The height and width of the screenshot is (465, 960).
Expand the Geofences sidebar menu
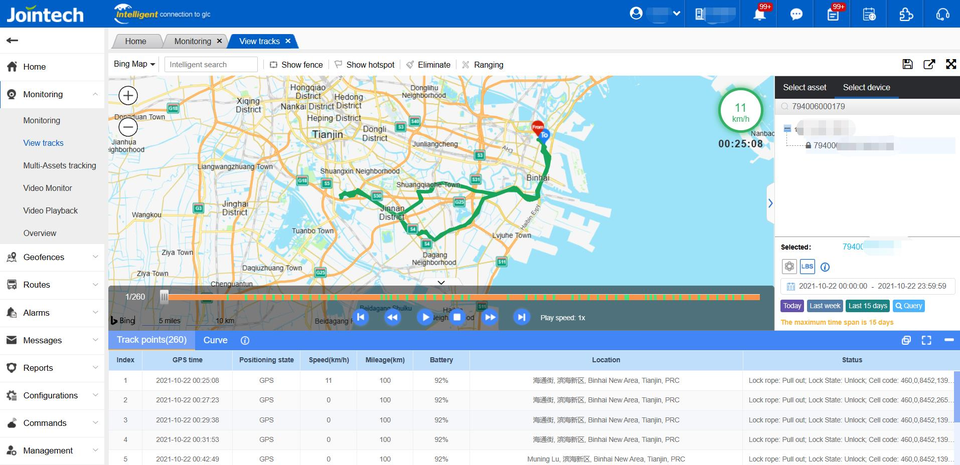(53, 257)
